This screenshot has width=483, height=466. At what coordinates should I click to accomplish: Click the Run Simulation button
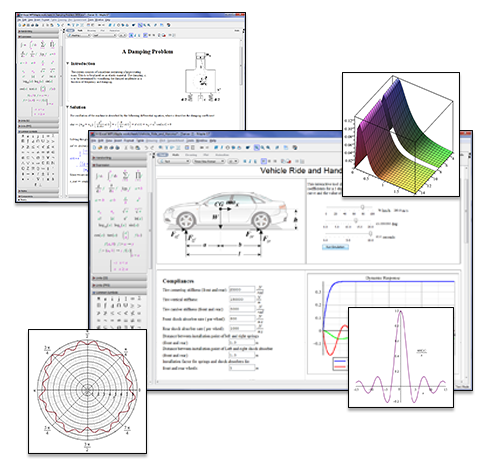tap(335, 247)
